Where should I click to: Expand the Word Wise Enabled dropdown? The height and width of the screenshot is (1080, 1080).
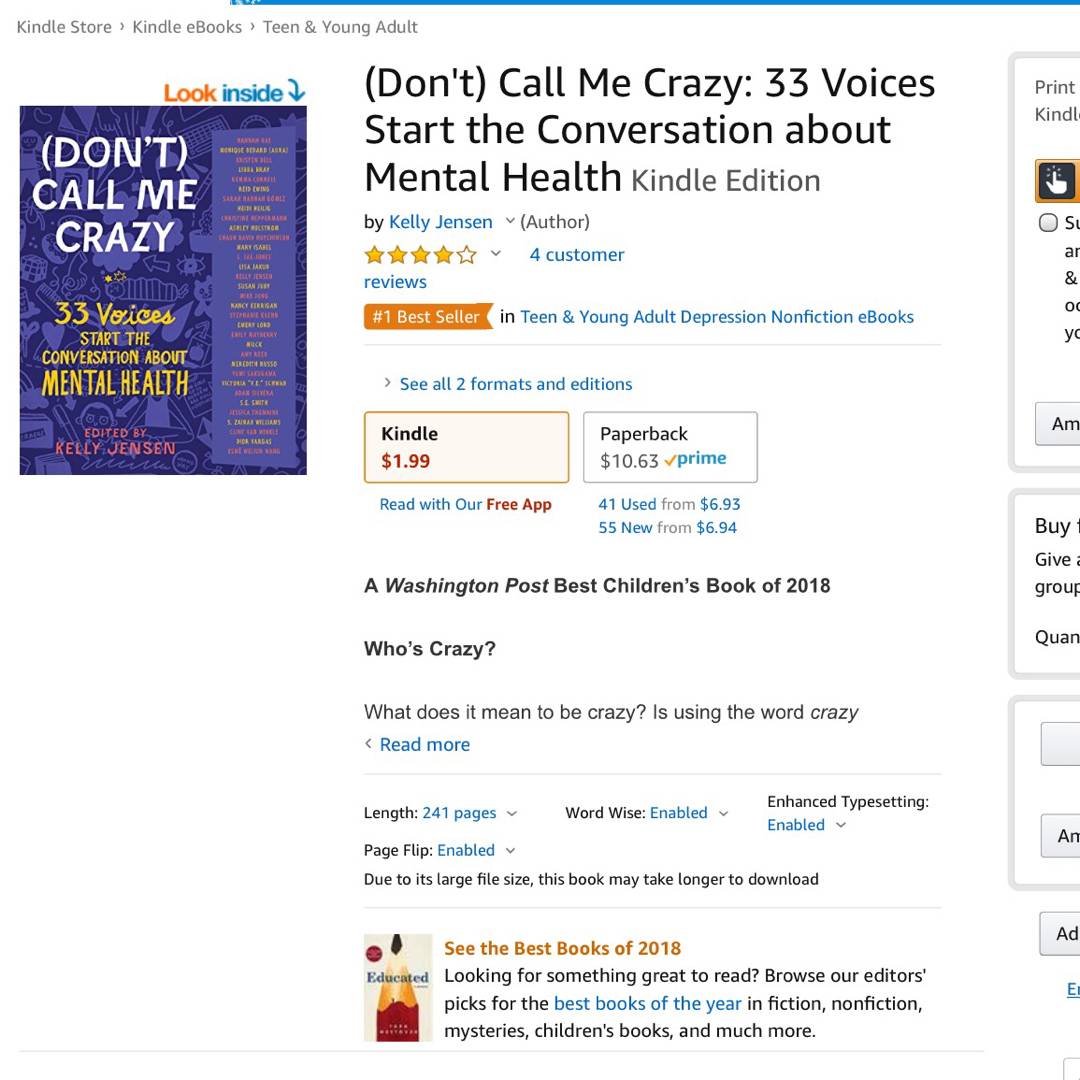pos(724,814)
